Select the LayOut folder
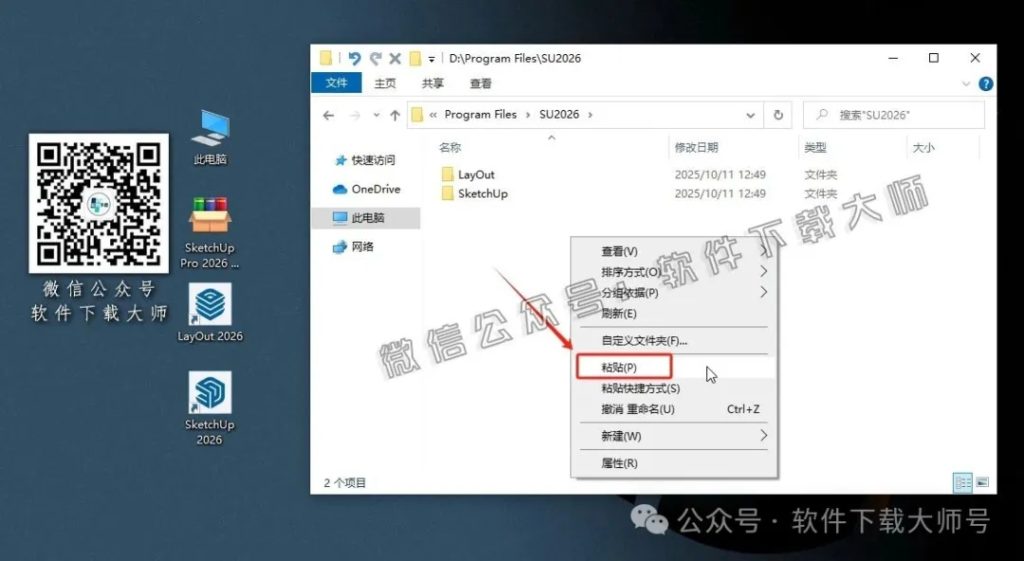This screenshot has width=1024, height=561. [468, 174]
